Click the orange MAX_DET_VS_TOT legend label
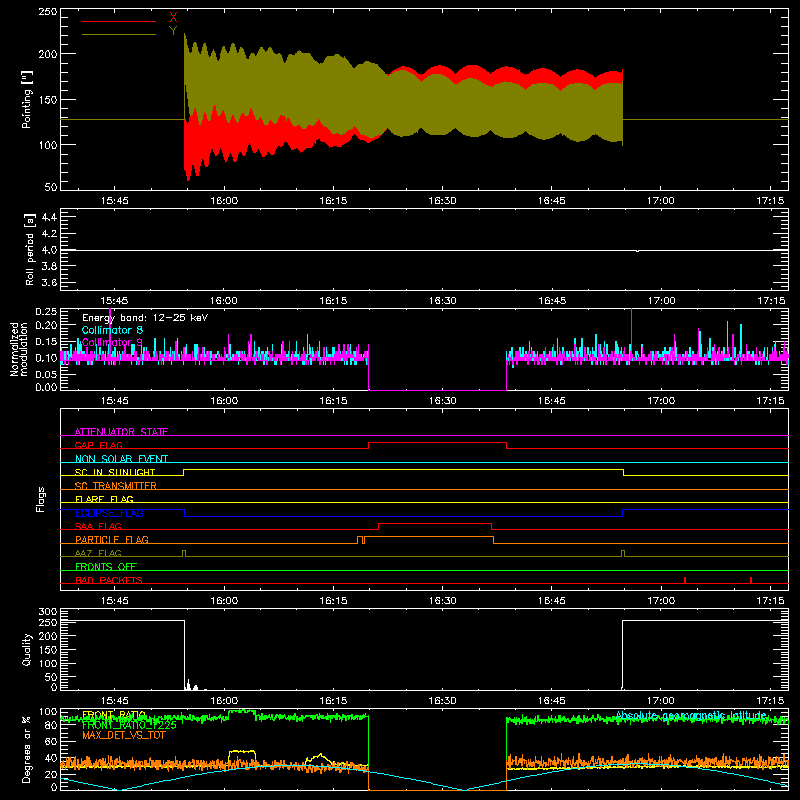 click(123, 735)
